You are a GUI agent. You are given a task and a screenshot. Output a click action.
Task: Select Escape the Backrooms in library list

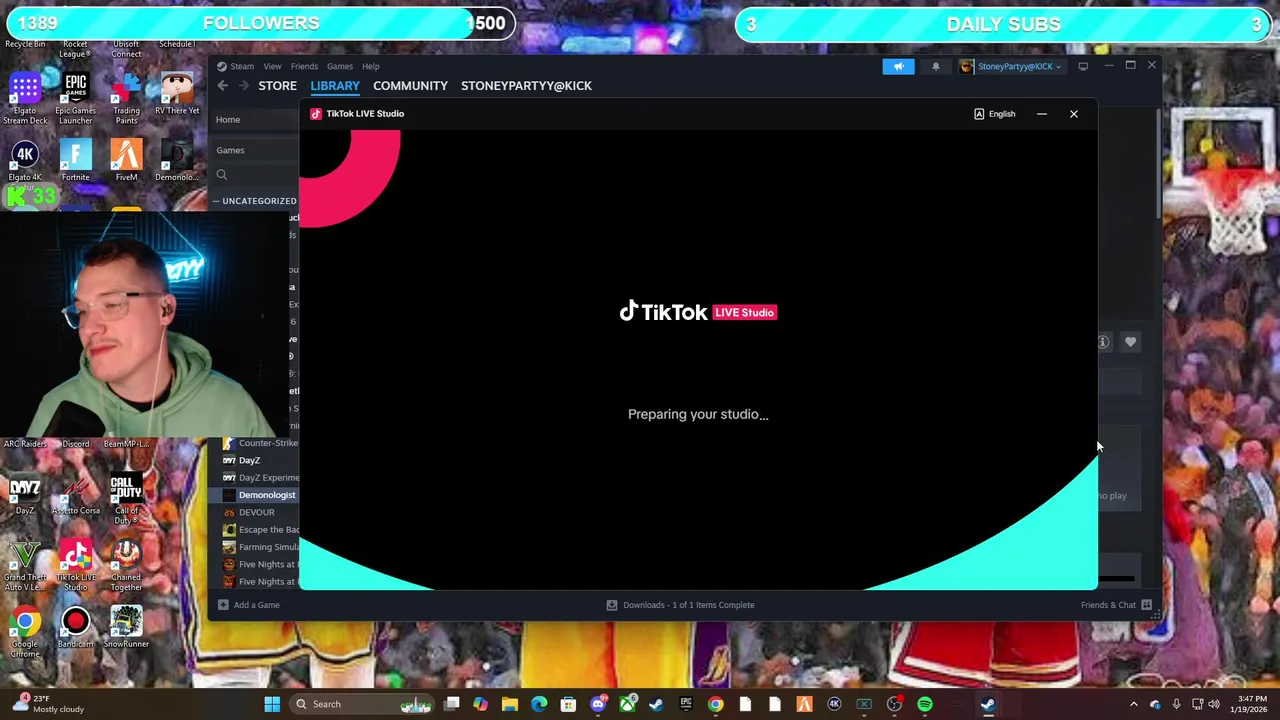click(261, 530)
